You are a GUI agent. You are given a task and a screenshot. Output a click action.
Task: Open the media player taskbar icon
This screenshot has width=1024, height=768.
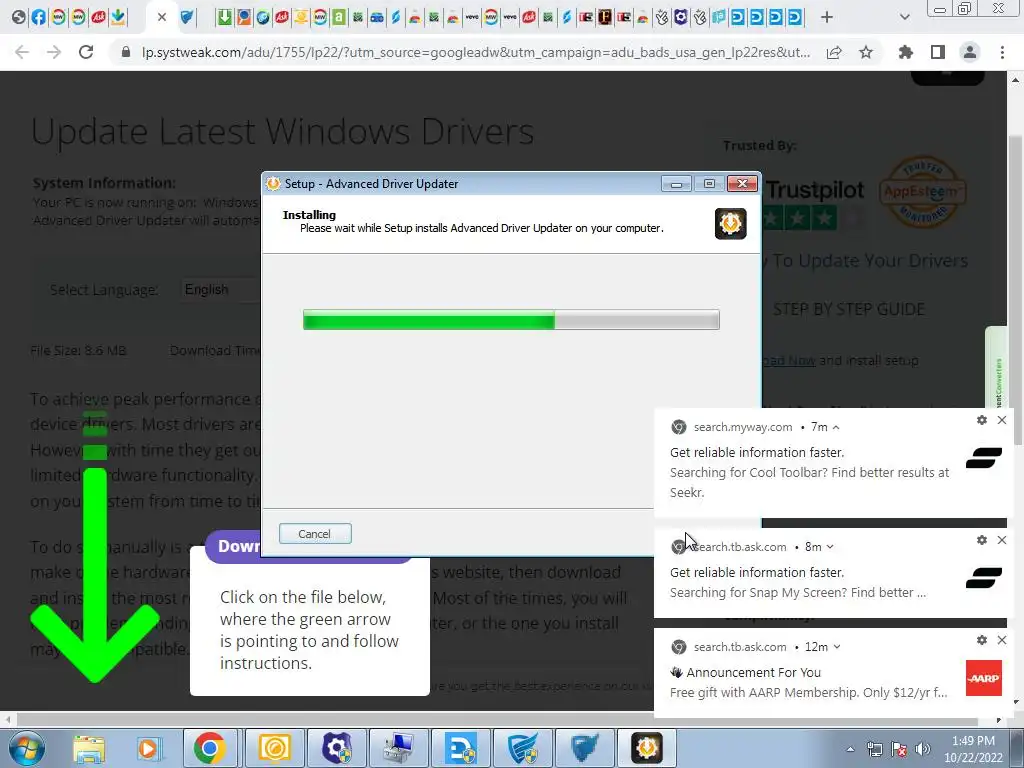(149, 748)
